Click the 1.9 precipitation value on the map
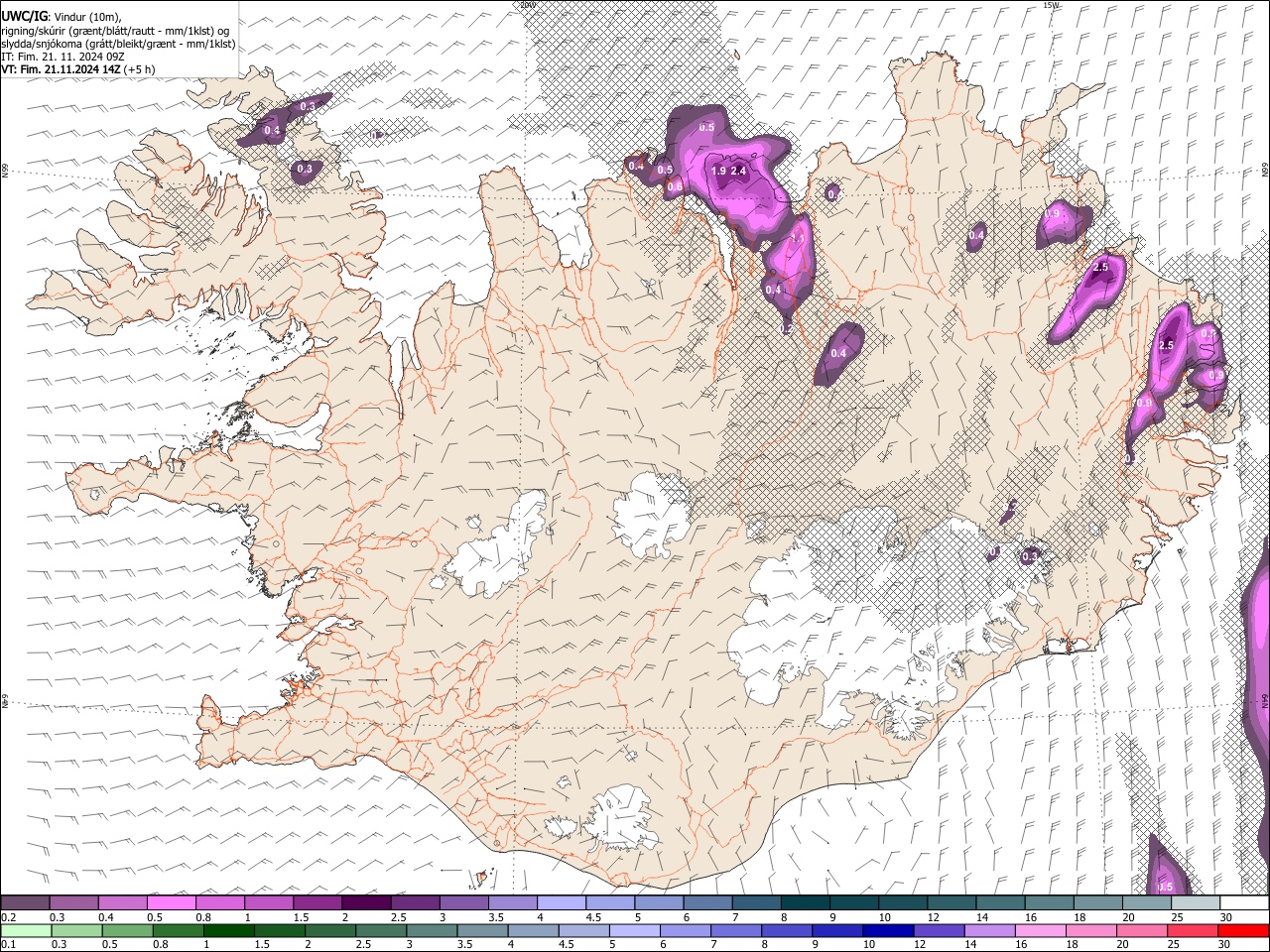 719,172
